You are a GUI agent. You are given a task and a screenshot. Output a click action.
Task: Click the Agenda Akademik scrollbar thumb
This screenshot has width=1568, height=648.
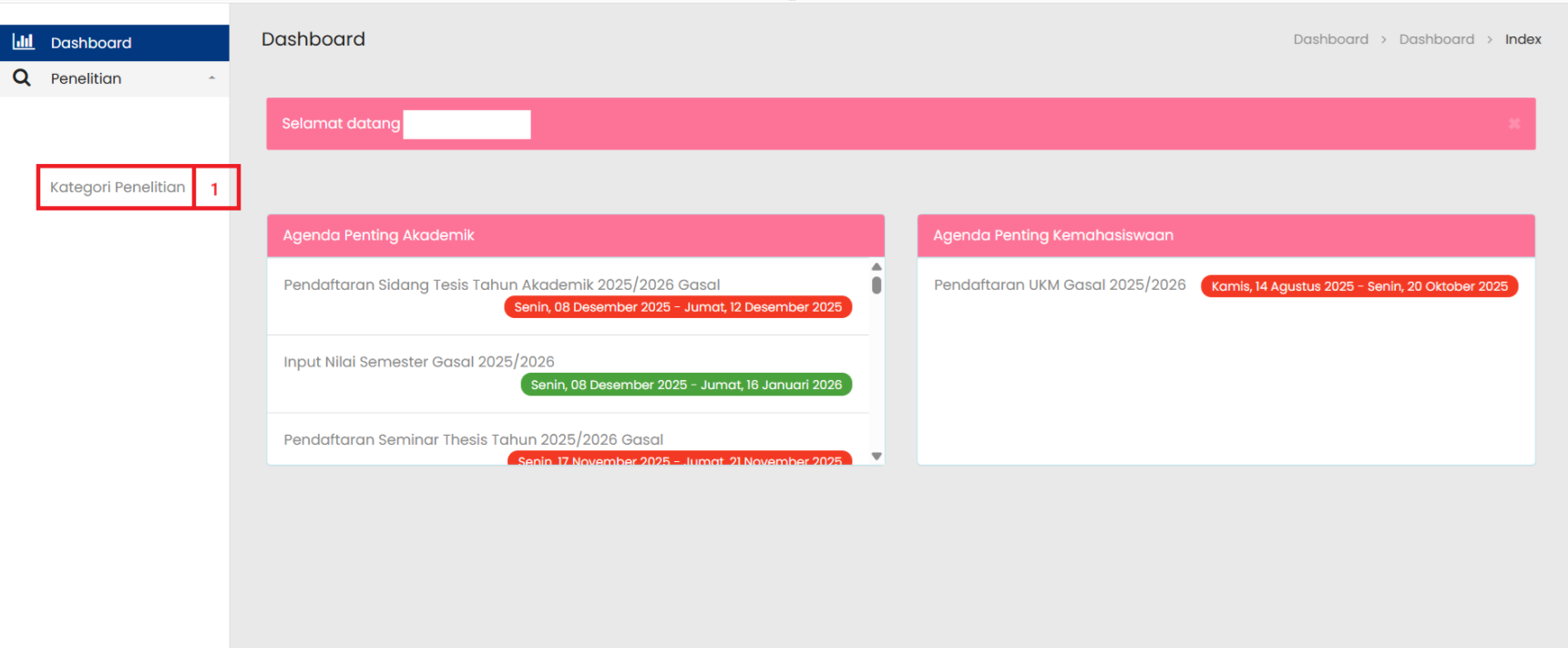pos(876,285)
